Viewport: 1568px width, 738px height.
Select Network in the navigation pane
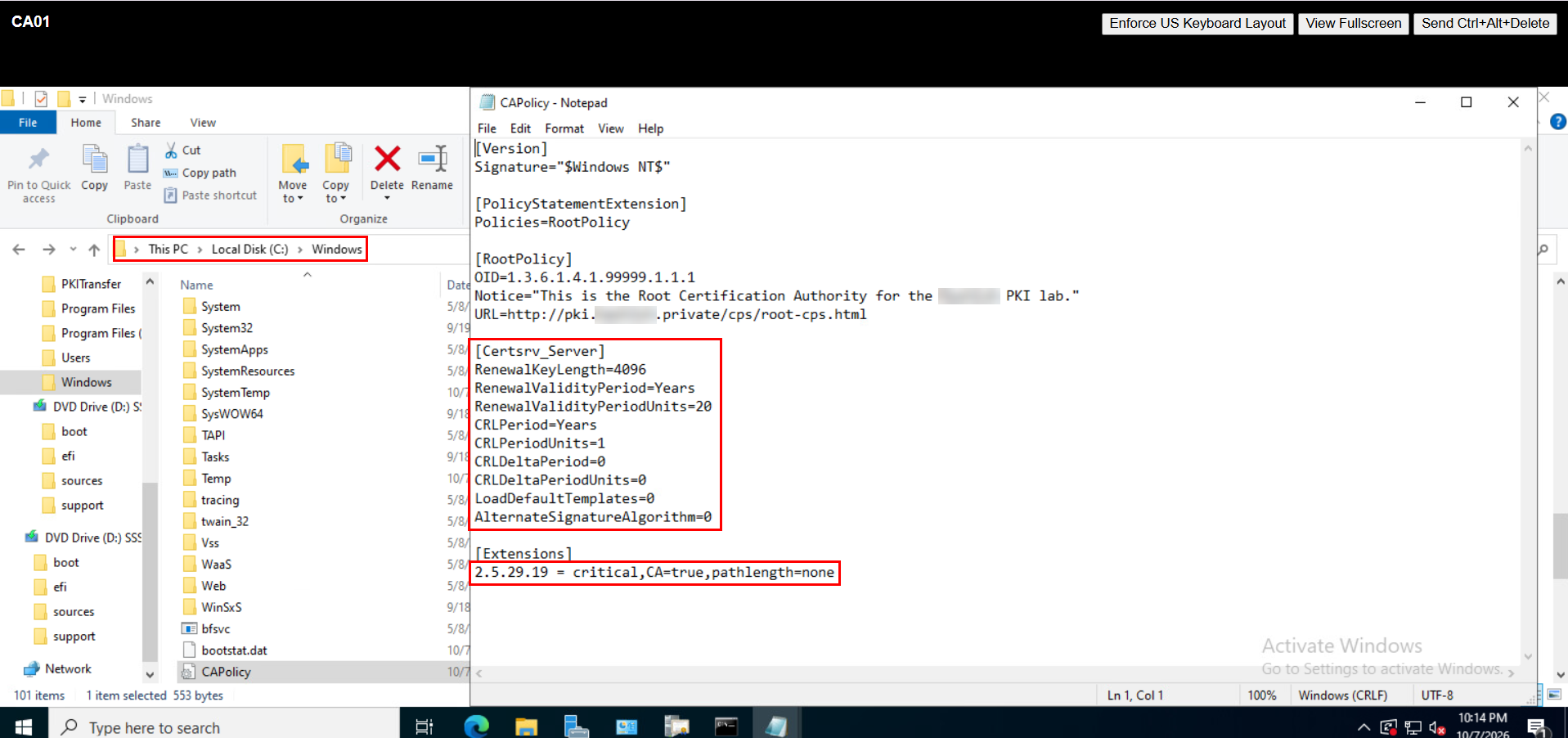click(x=69, y=668)
